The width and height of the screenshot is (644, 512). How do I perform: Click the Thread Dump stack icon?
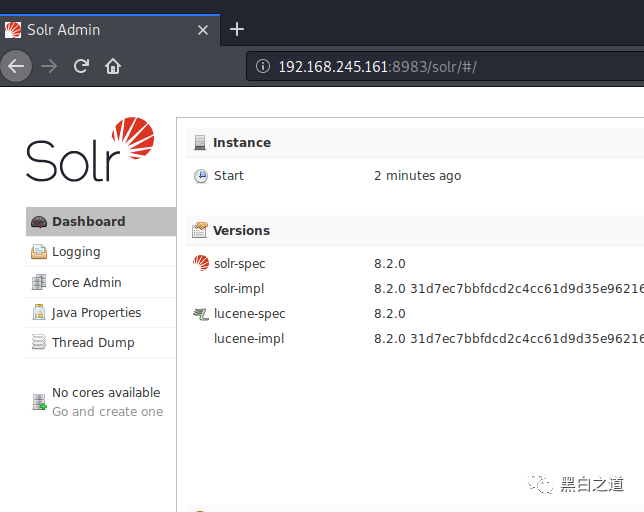tap(39, 342)
